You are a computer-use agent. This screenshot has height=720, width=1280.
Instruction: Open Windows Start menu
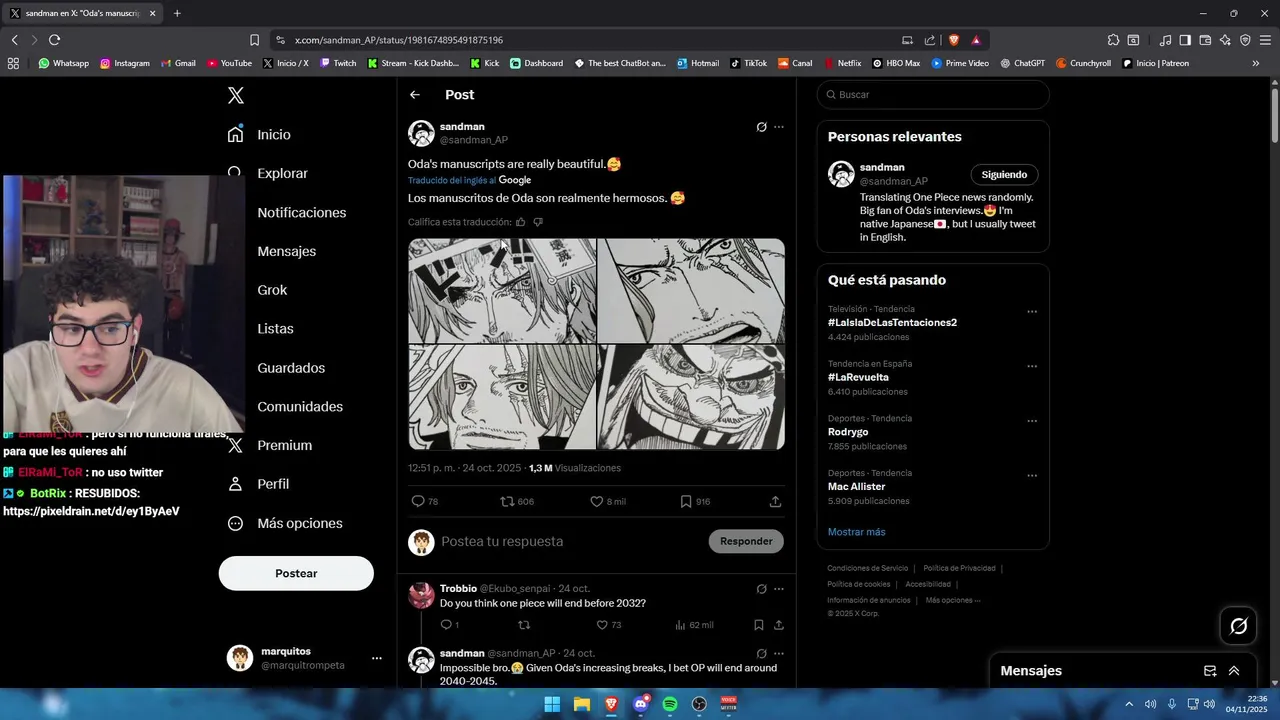tap(552, 704)
